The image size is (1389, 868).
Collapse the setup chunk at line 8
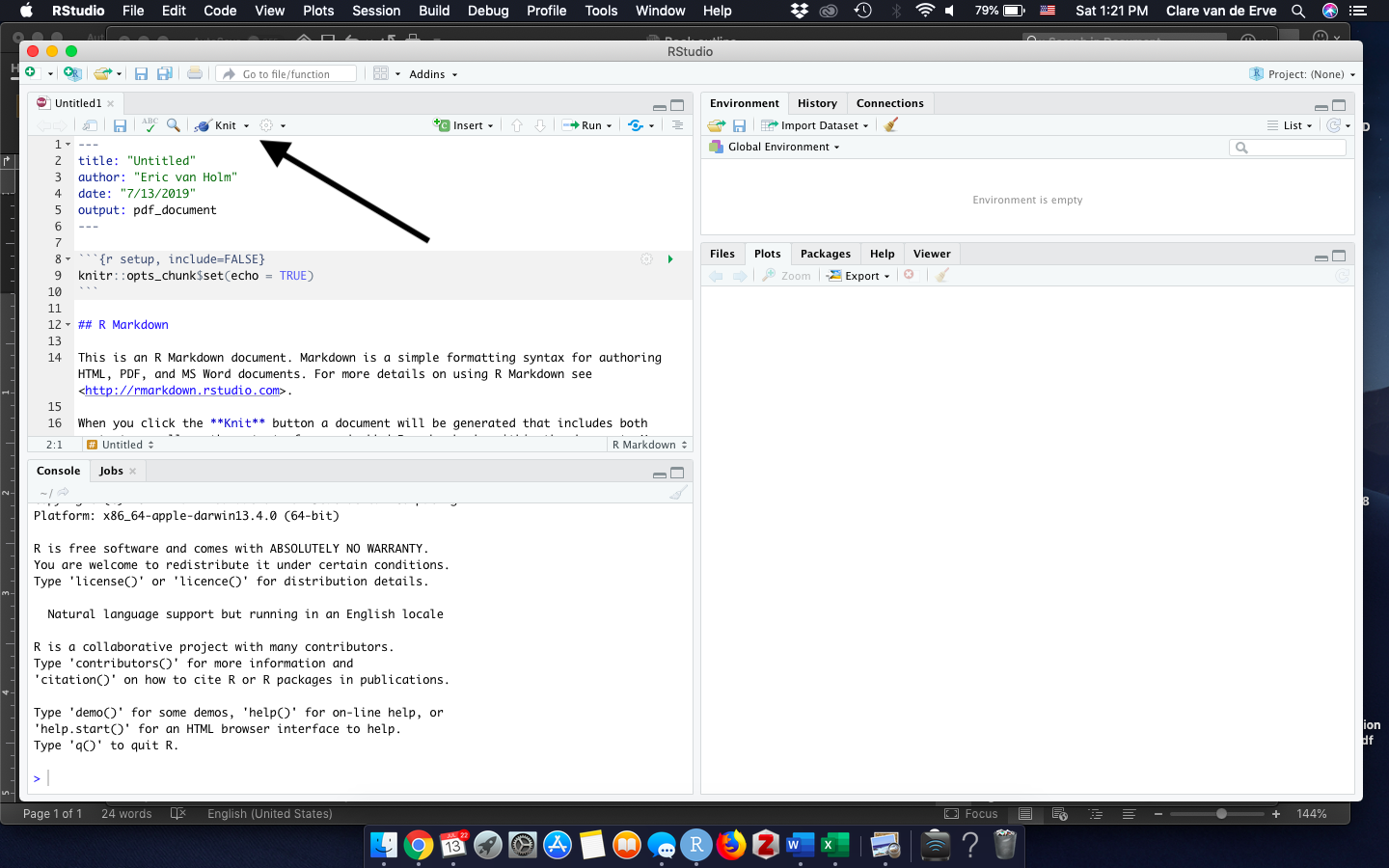pos(68,259)
